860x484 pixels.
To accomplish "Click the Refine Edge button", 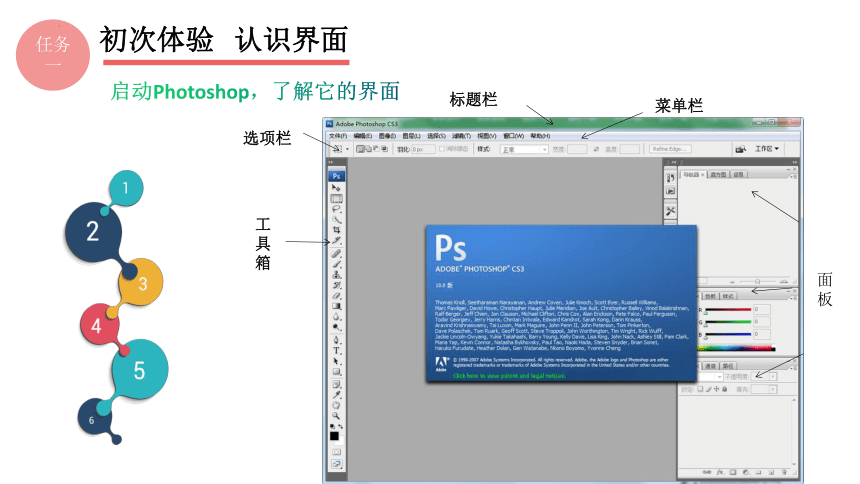I will click(x=670, y=149).
